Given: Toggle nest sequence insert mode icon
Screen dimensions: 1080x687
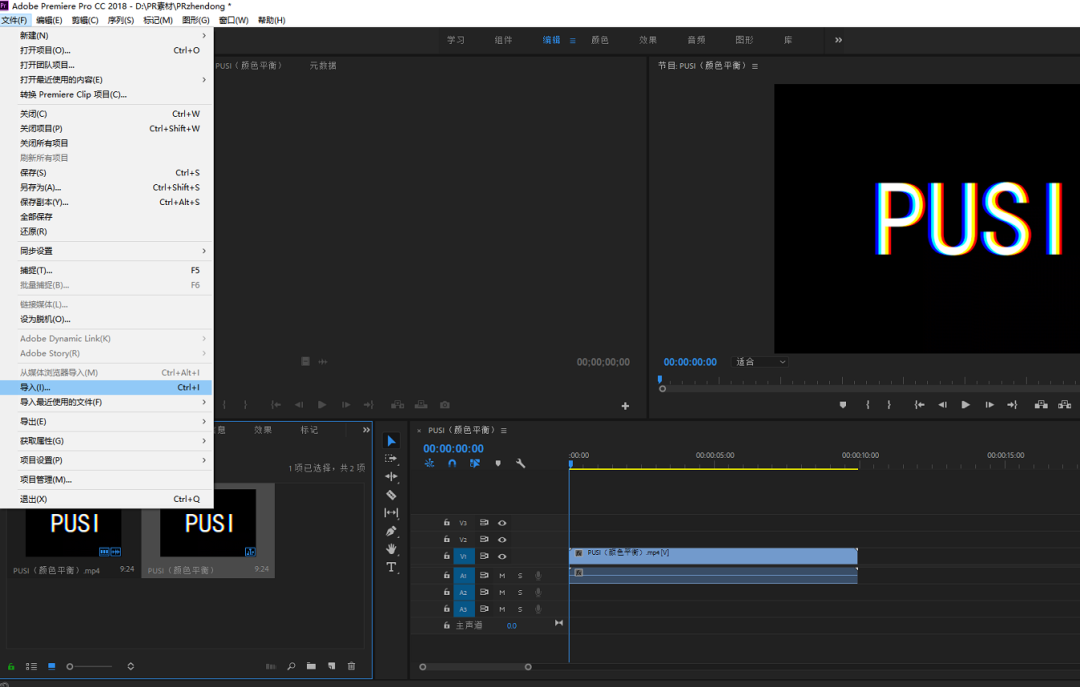Looking at the screenshot, I should click(429, 464).
